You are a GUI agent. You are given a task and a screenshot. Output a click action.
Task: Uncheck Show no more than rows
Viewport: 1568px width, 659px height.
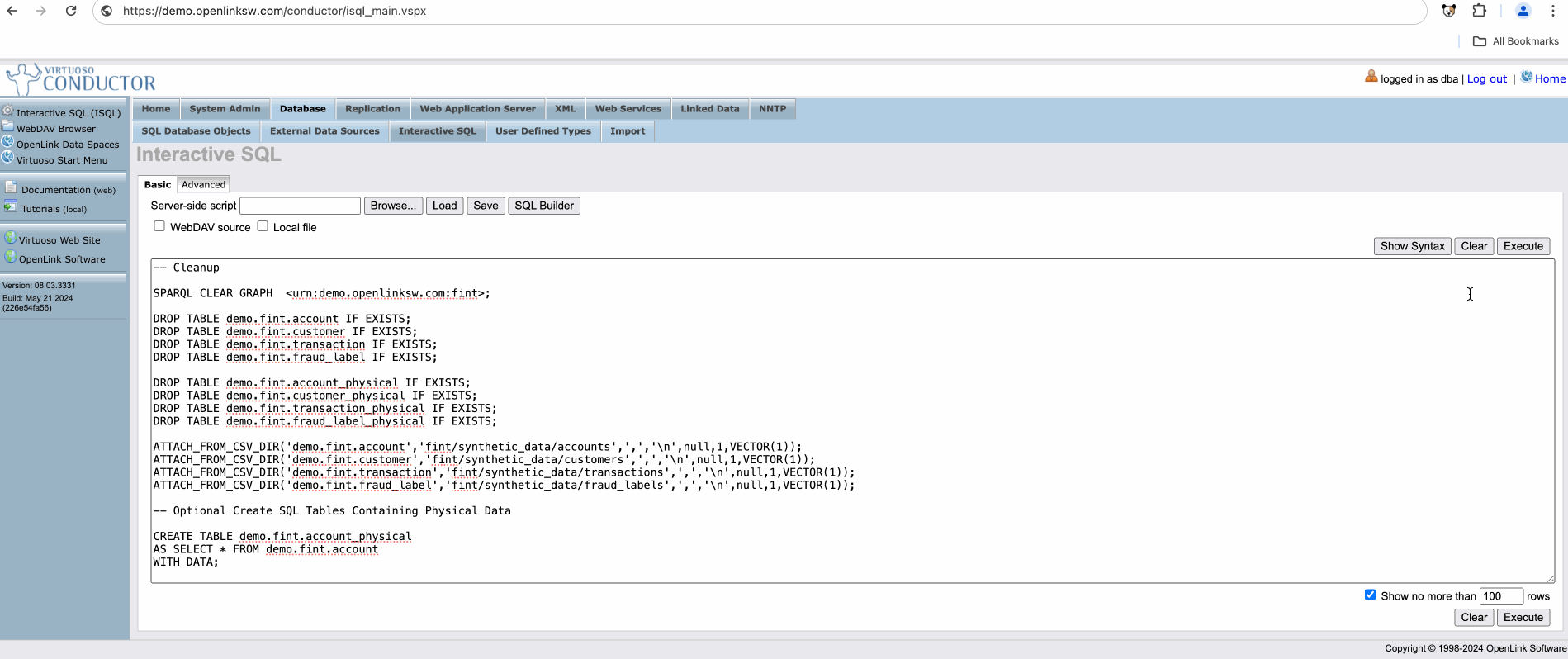pyautogui.click(x=1371, y=595)
